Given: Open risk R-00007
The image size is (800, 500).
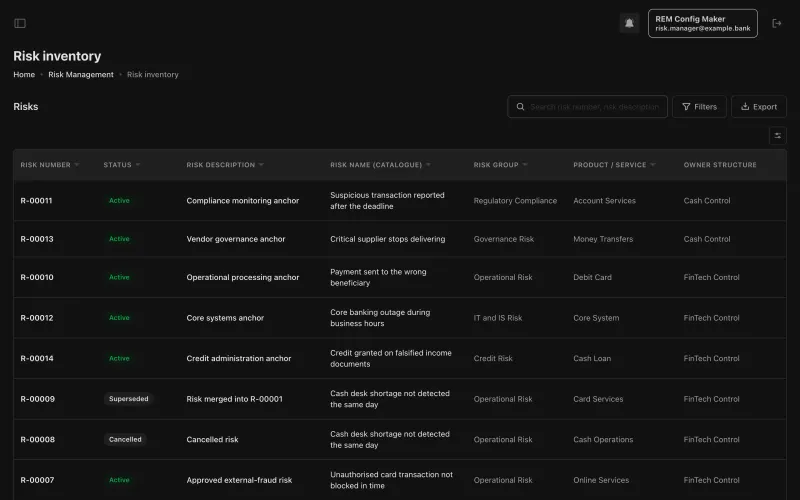Looking at the screenshot, I should [37, 480].
